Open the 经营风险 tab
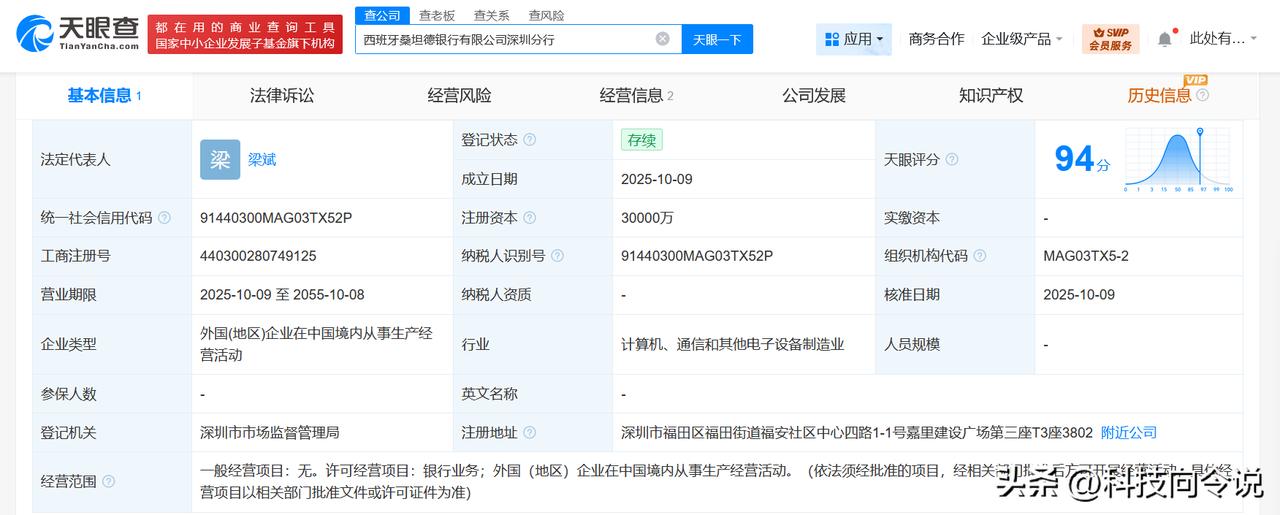The width and height of the screenshot is (1280, 515). point(459,95)
